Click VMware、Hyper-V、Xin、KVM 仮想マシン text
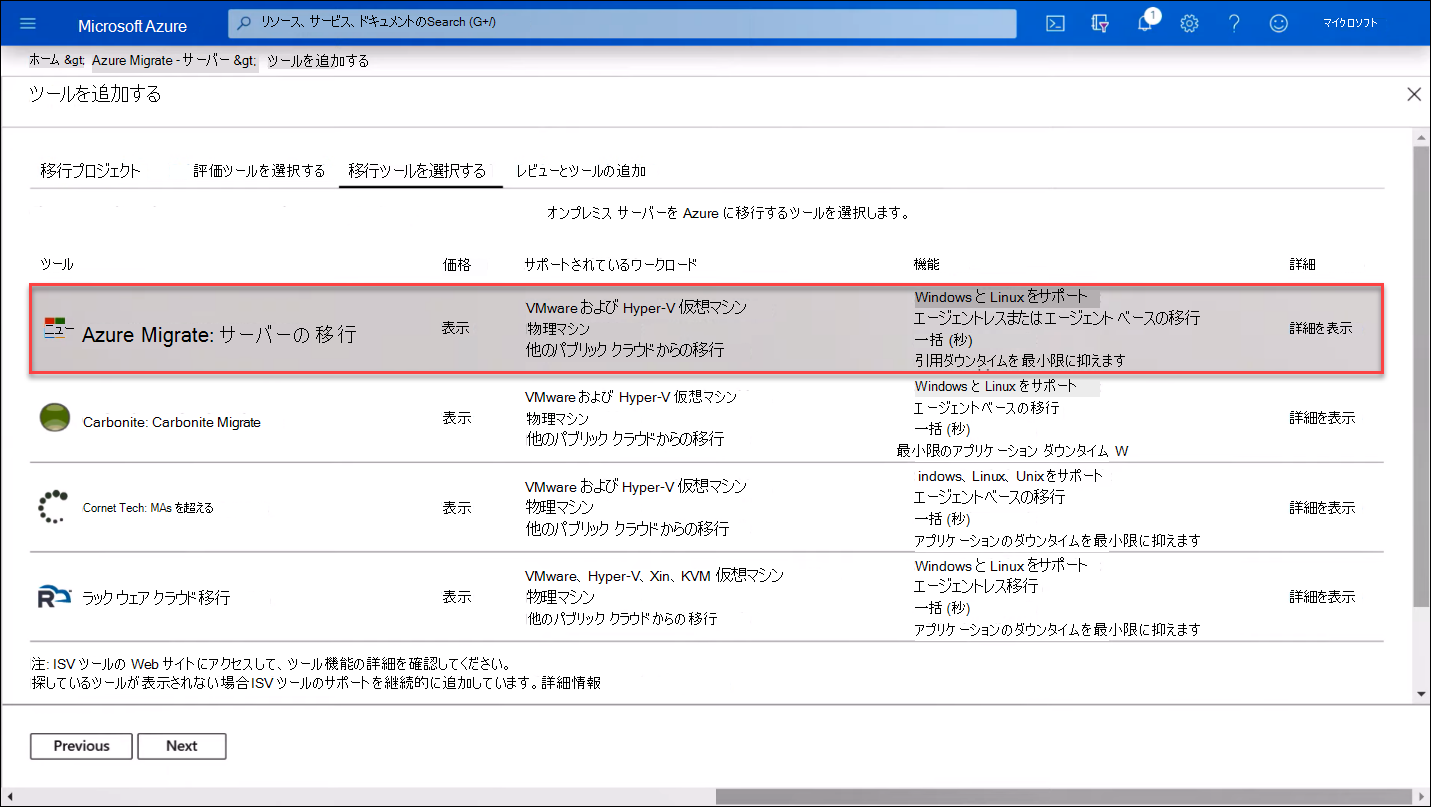The image size is (1431, 807). pyautogui.click(x=654, y=576)
